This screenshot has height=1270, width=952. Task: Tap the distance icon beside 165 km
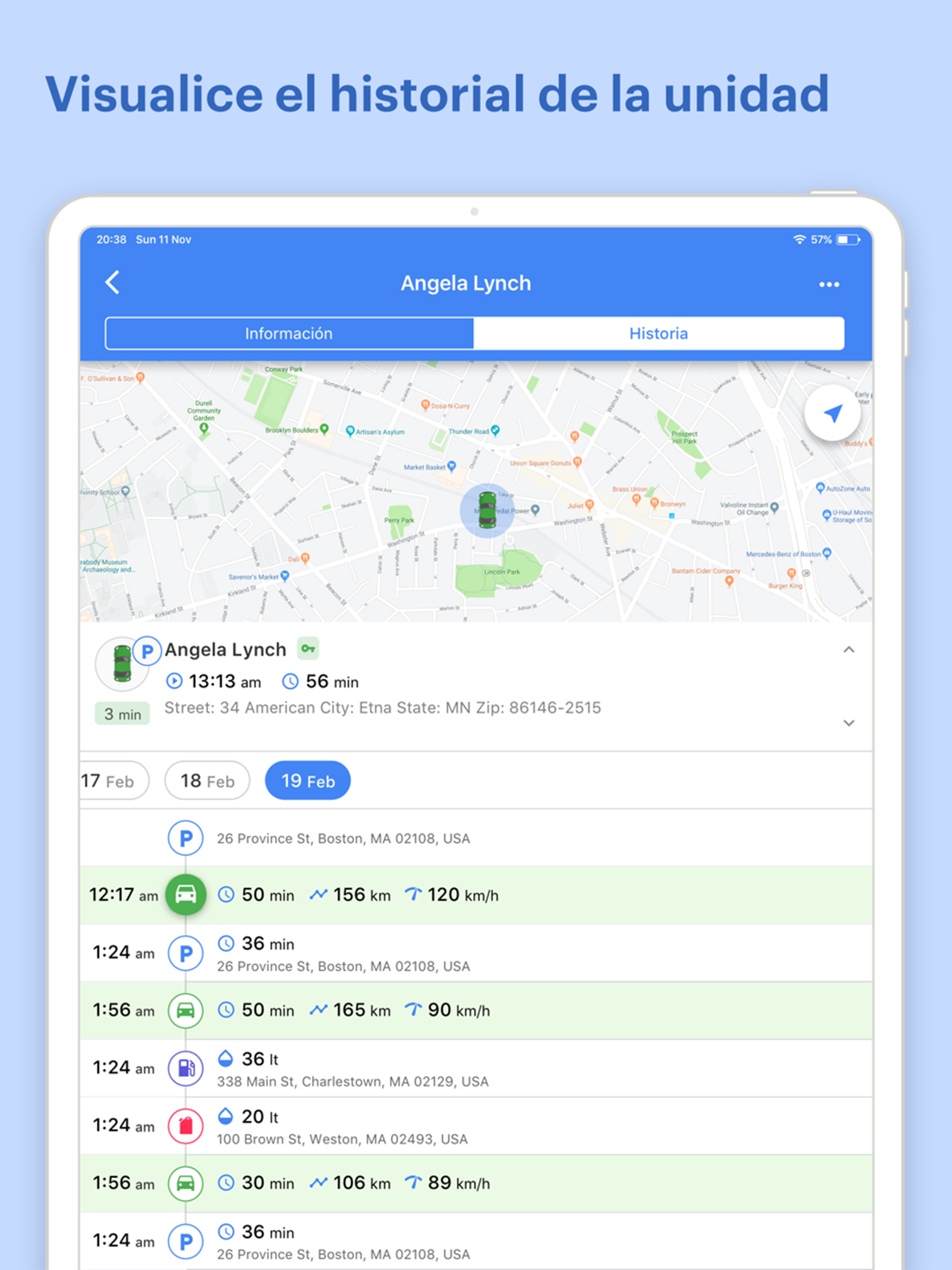point(319,1009)
